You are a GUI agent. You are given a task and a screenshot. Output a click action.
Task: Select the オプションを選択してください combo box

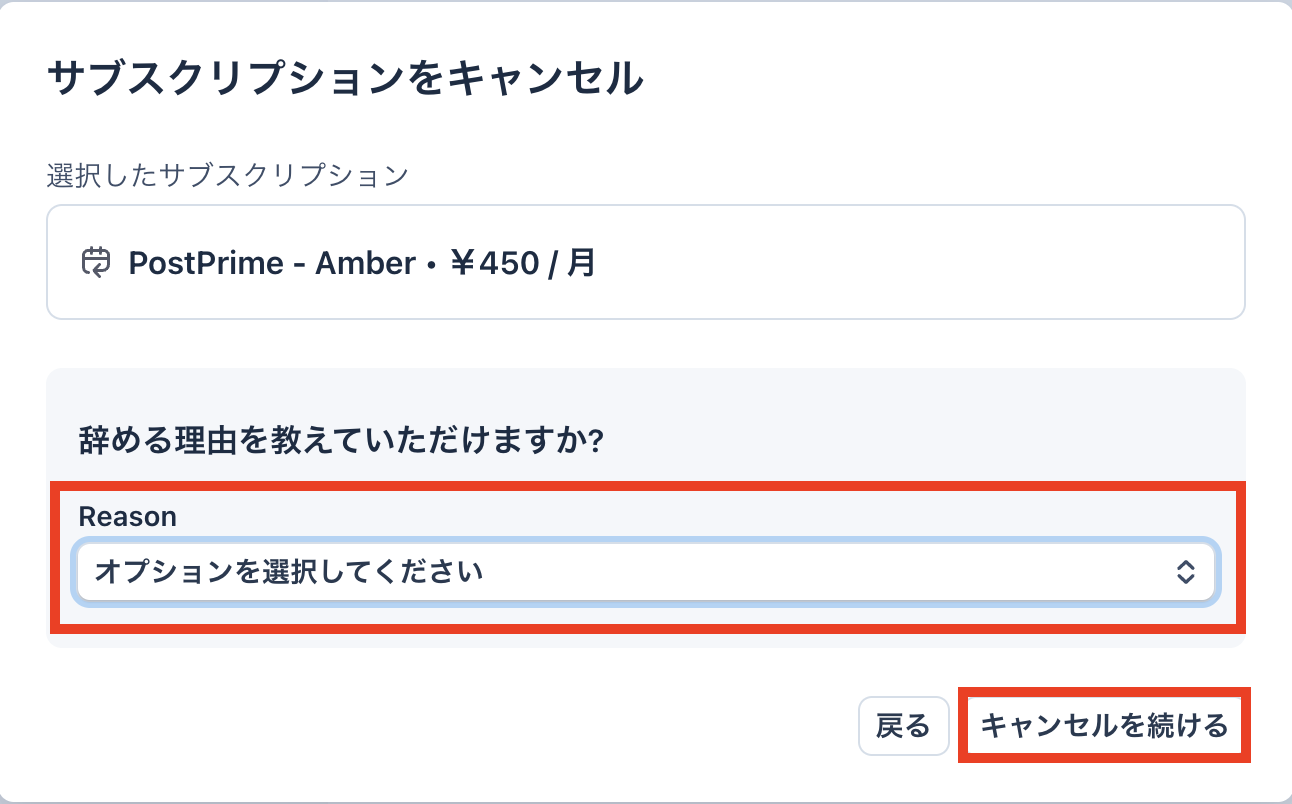coord(646,572)
